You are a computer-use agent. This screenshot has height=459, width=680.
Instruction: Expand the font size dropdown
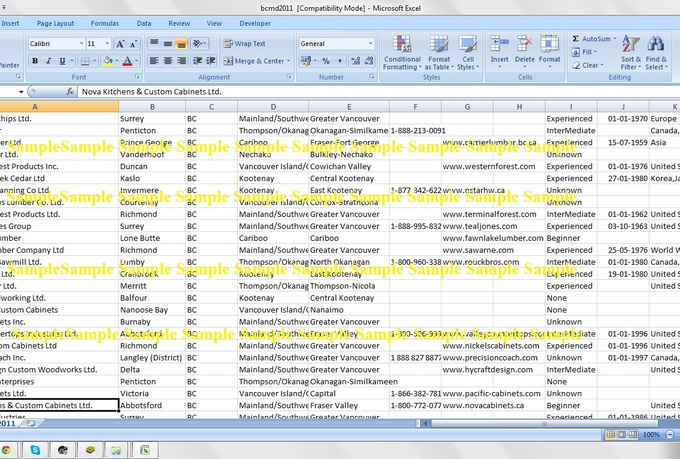(x=106, y=44)
